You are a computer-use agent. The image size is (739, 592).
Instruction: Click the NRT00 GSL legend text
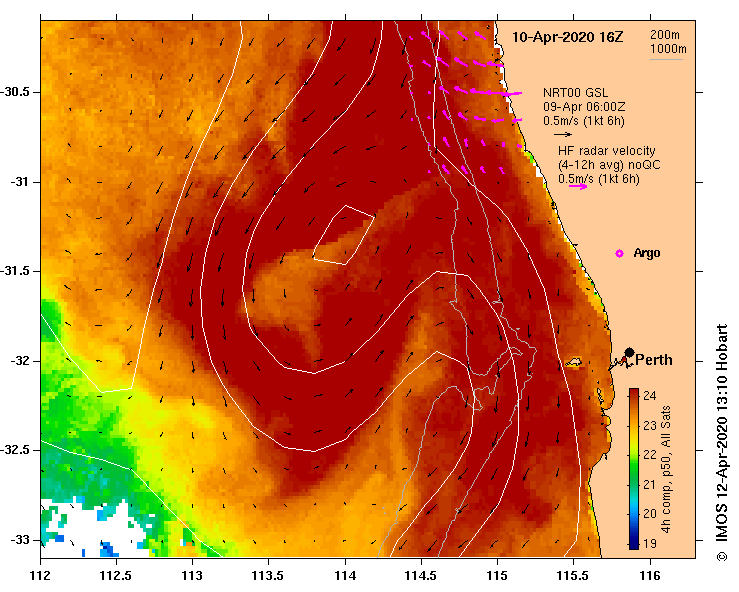coord(575,93)
